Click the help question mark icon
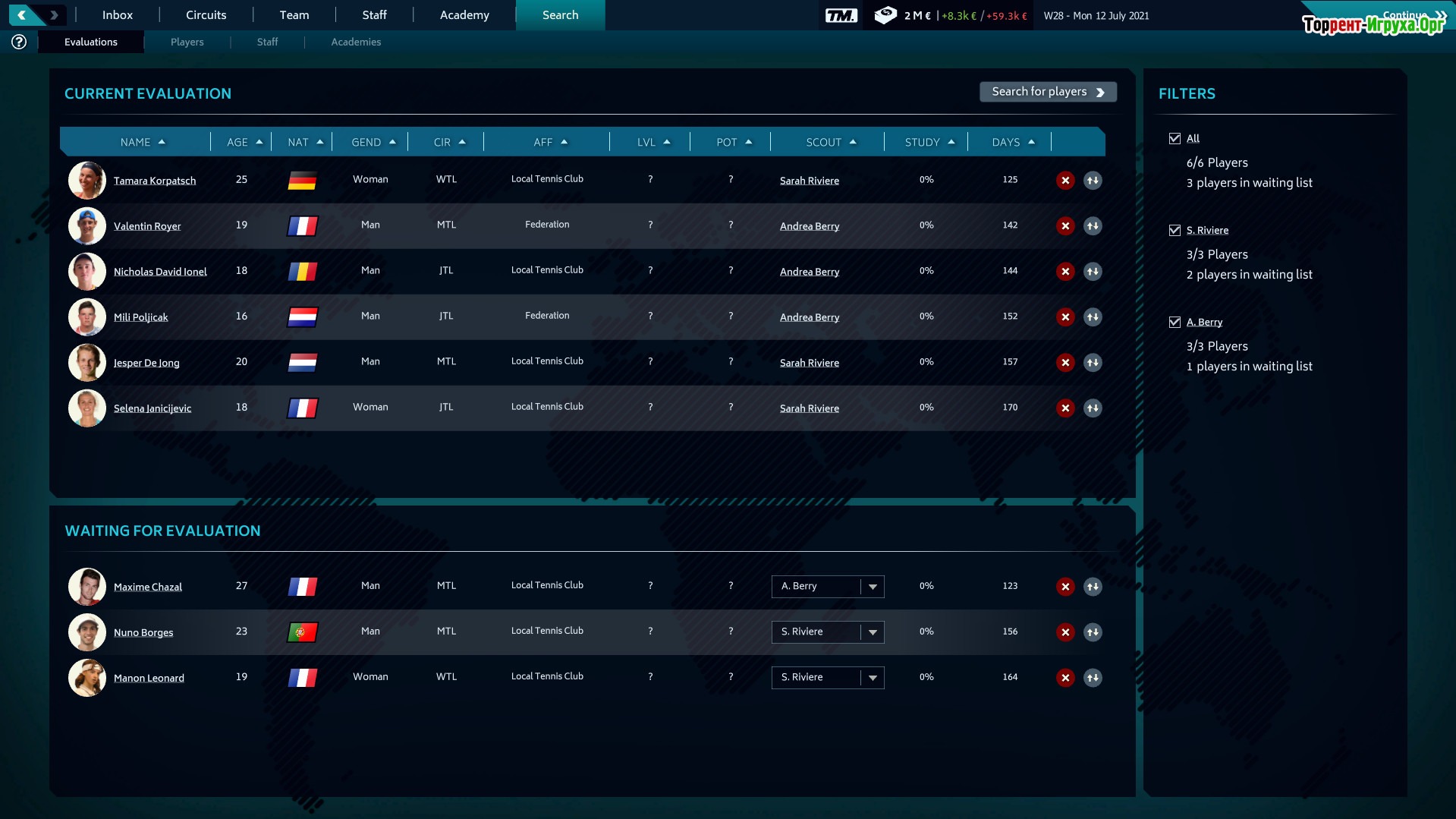This screenshot has width=1456, height=819. point(19,42)
